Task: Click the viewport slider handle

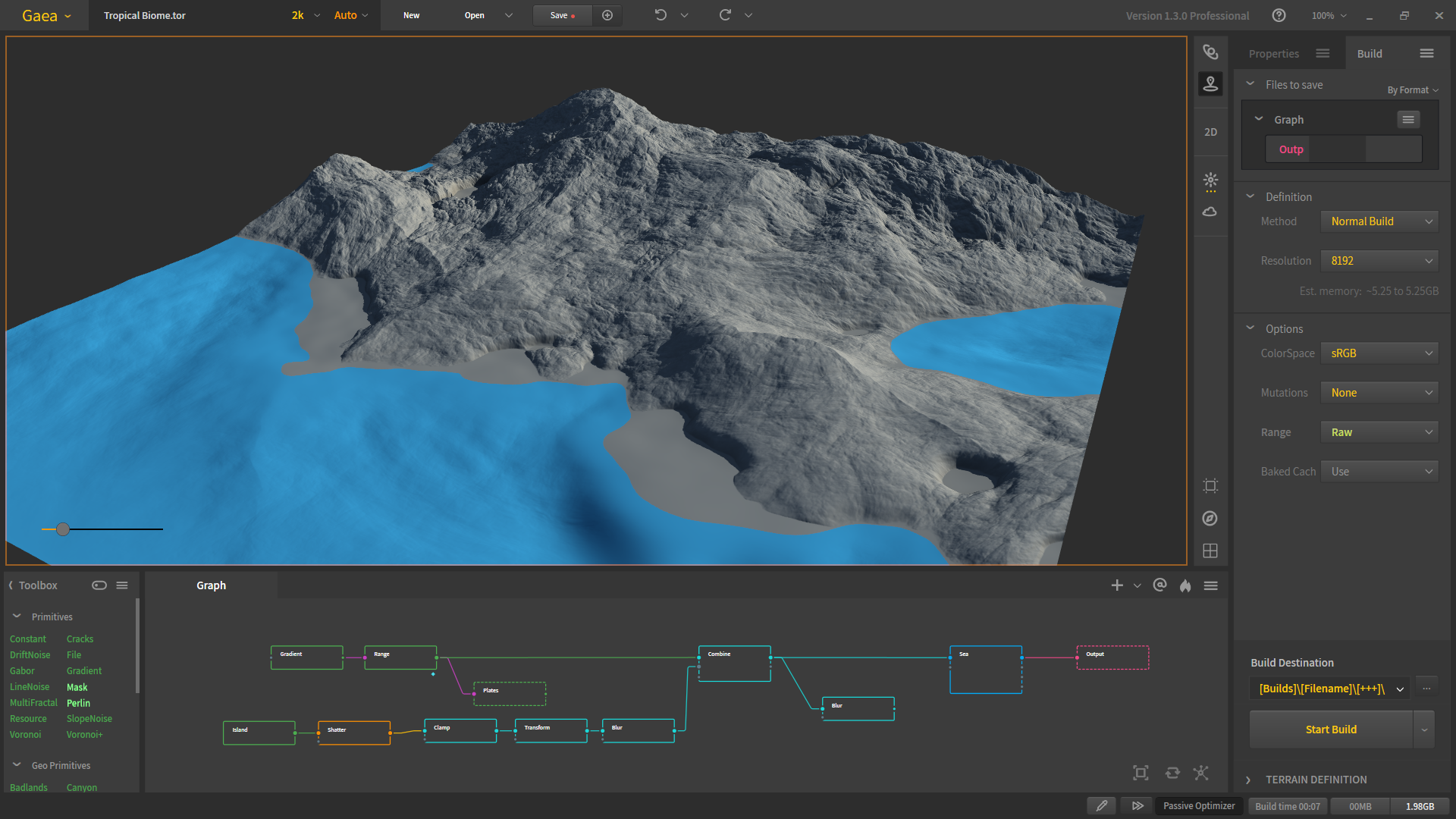Action: point(63,529)
